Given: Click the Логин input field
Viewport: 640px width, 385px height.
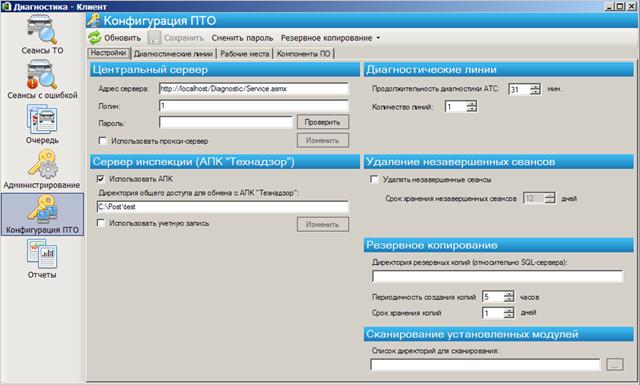Looking at the screenshot, I should pos(254,106).
